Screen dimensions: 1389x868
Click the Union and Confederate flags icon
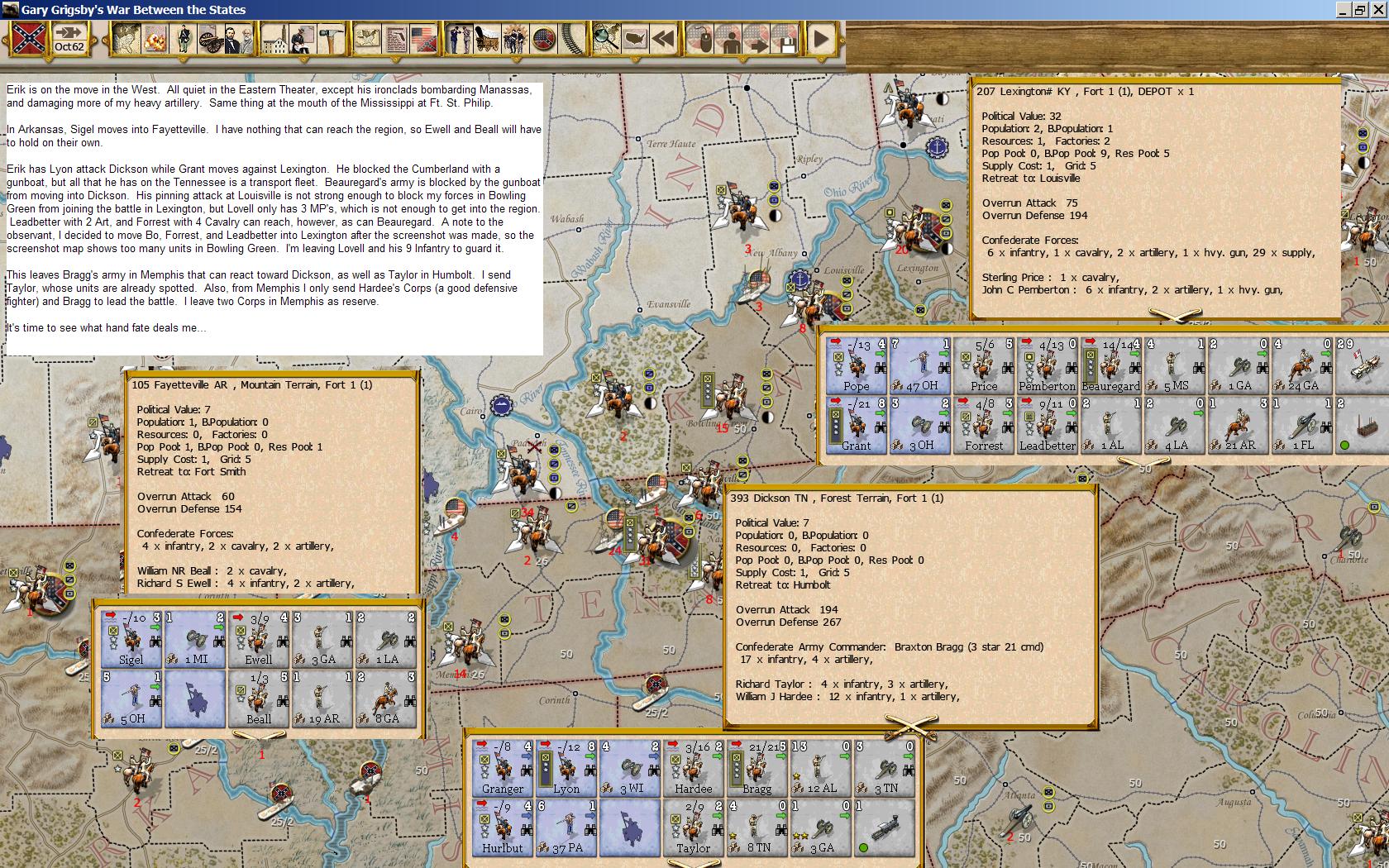(423, 38)
